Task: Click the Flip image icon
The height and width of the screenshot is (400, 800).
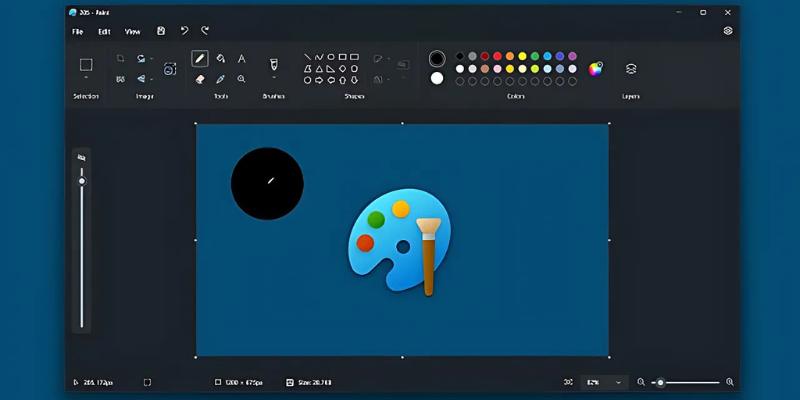Action: [x=141, y=79]
